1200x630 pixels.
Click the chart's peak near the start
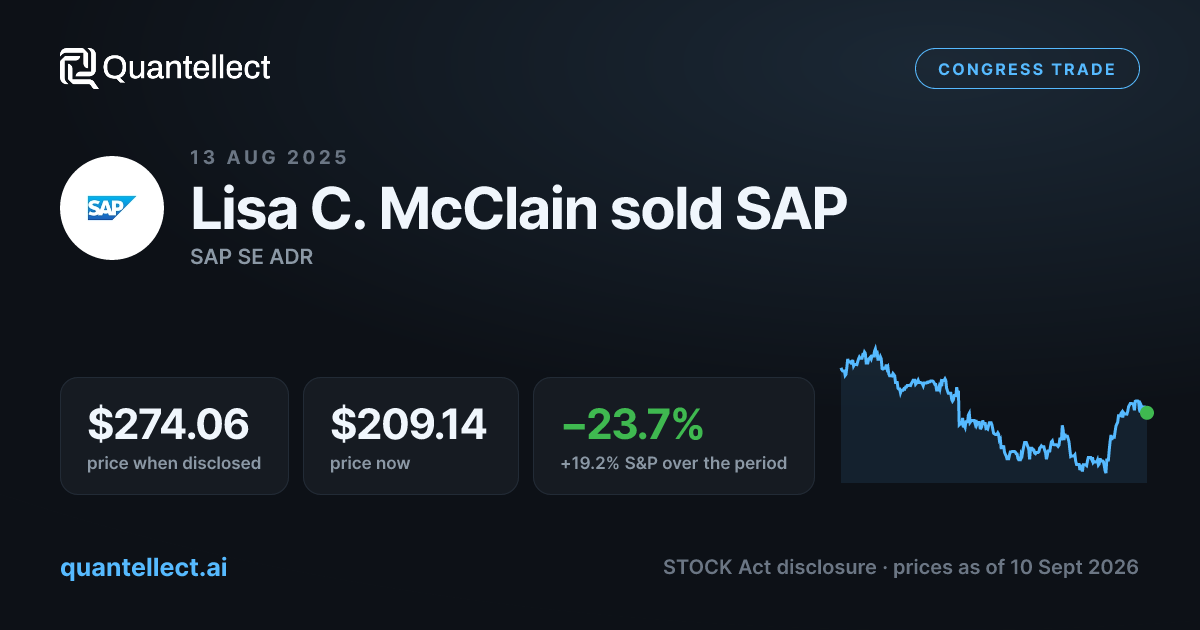876,348
